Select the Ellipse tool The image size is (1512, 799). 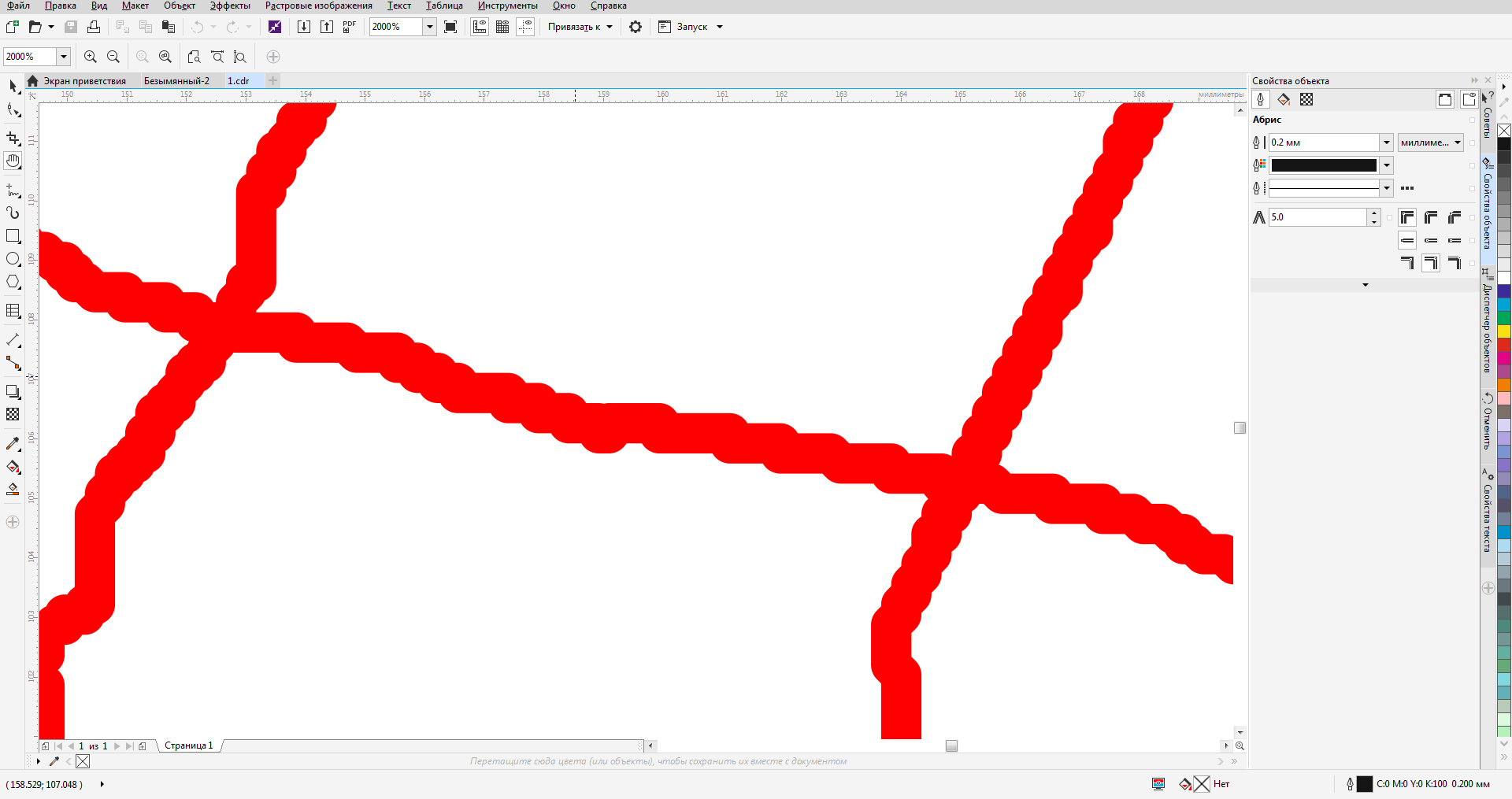13,259
